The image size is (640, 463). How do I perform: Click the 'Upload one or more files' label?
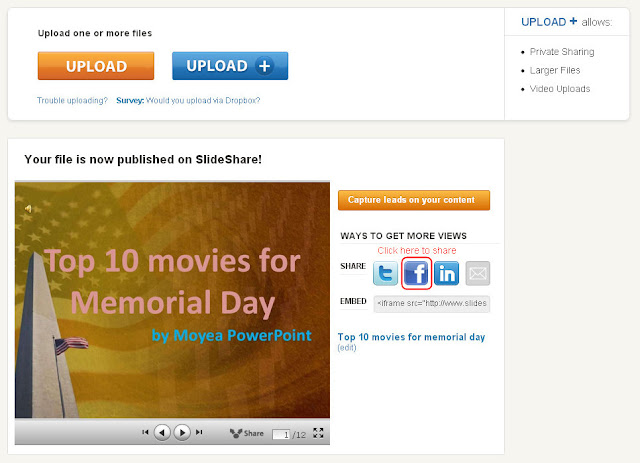tap(95, 33)
